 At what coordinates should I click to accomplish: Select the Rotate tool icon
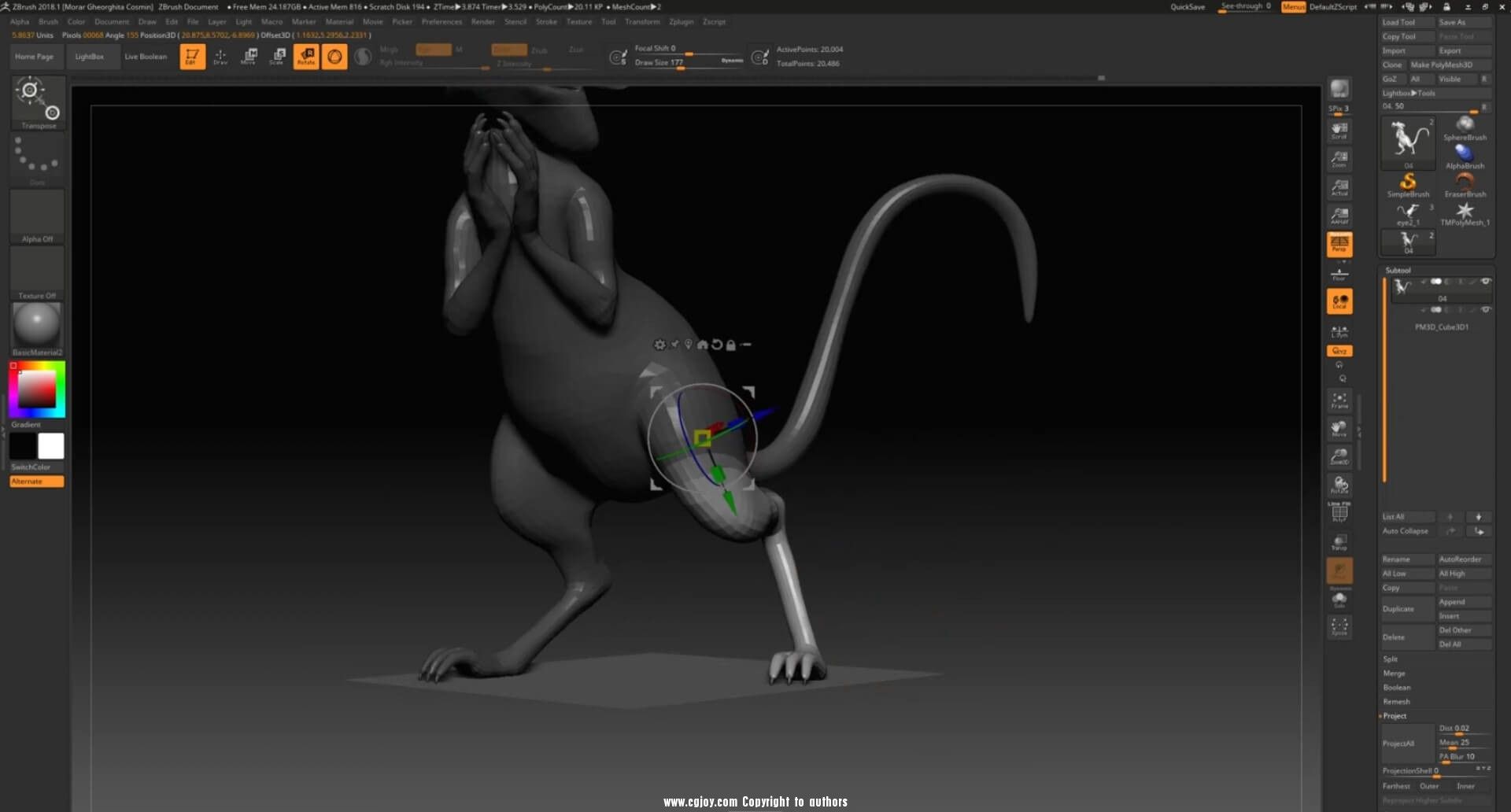click(x=306, y=57)
